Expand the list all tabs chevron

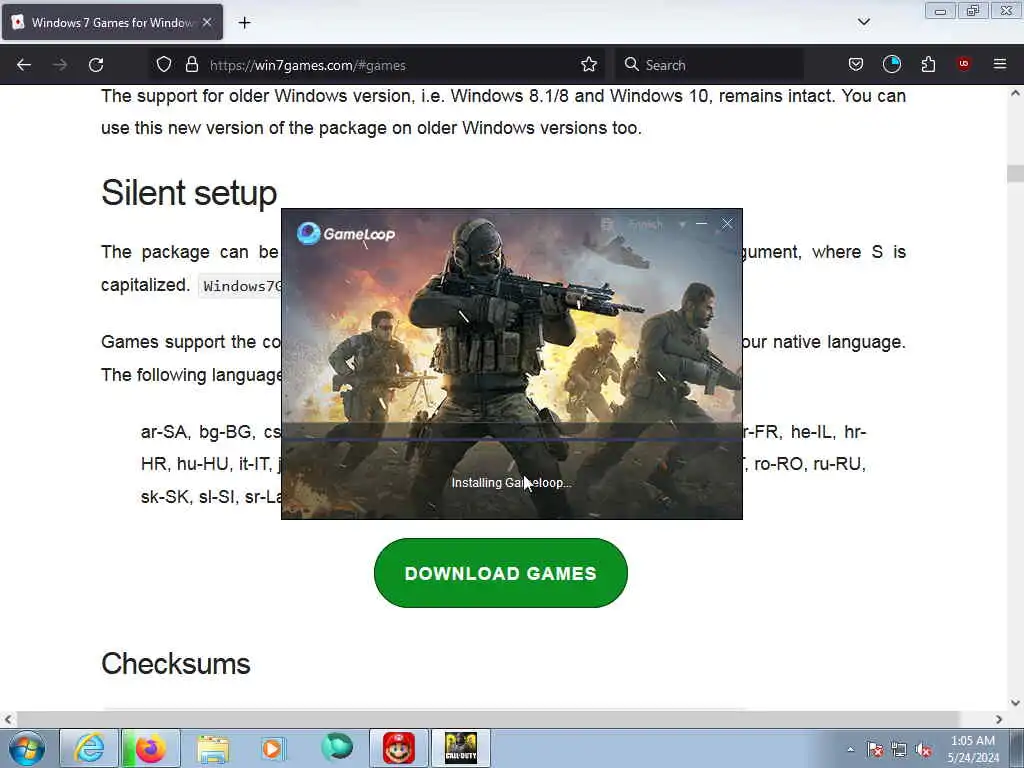click(864, 22)
